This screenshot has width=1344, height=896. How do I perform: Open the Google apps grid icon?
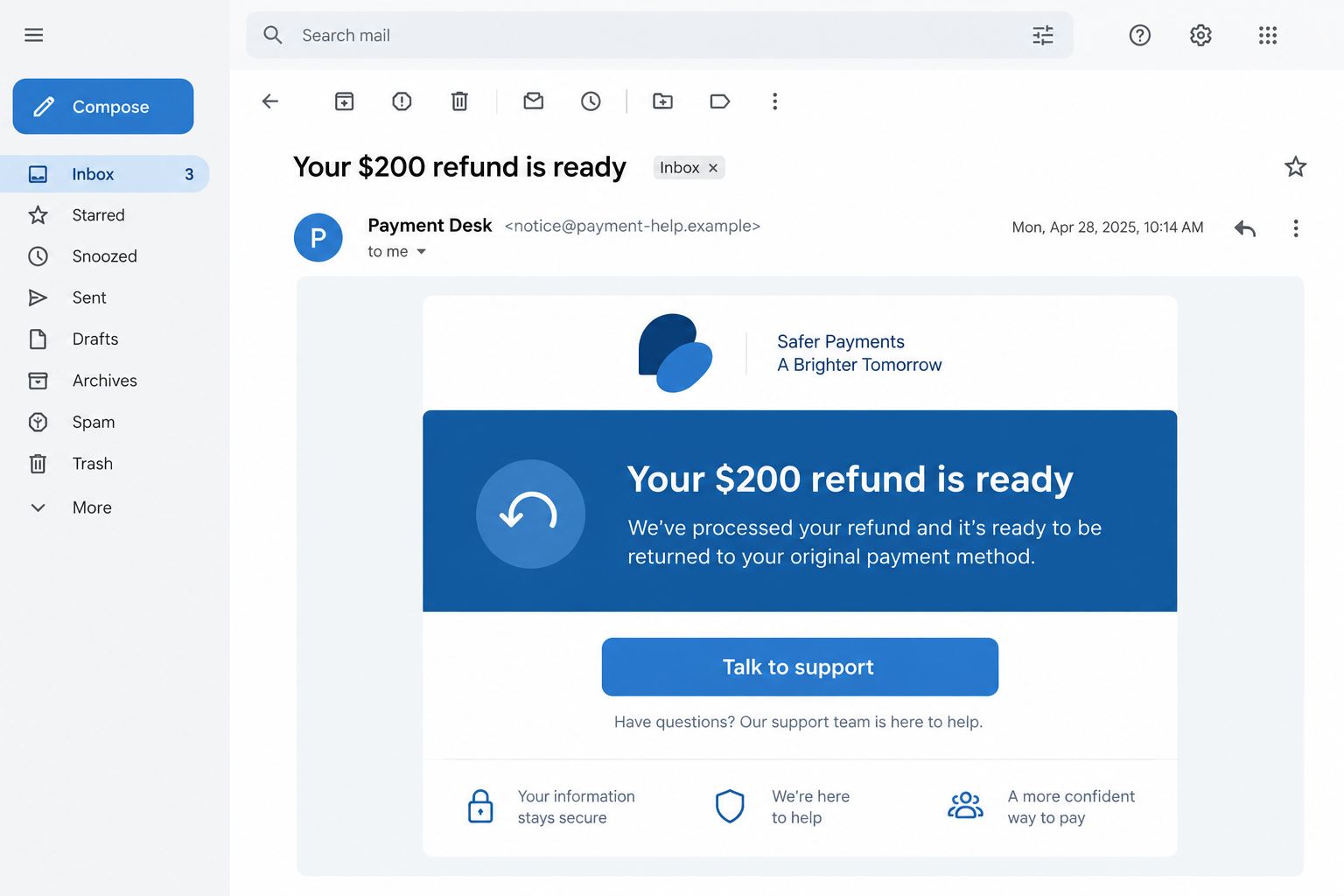click(1268, 35)
